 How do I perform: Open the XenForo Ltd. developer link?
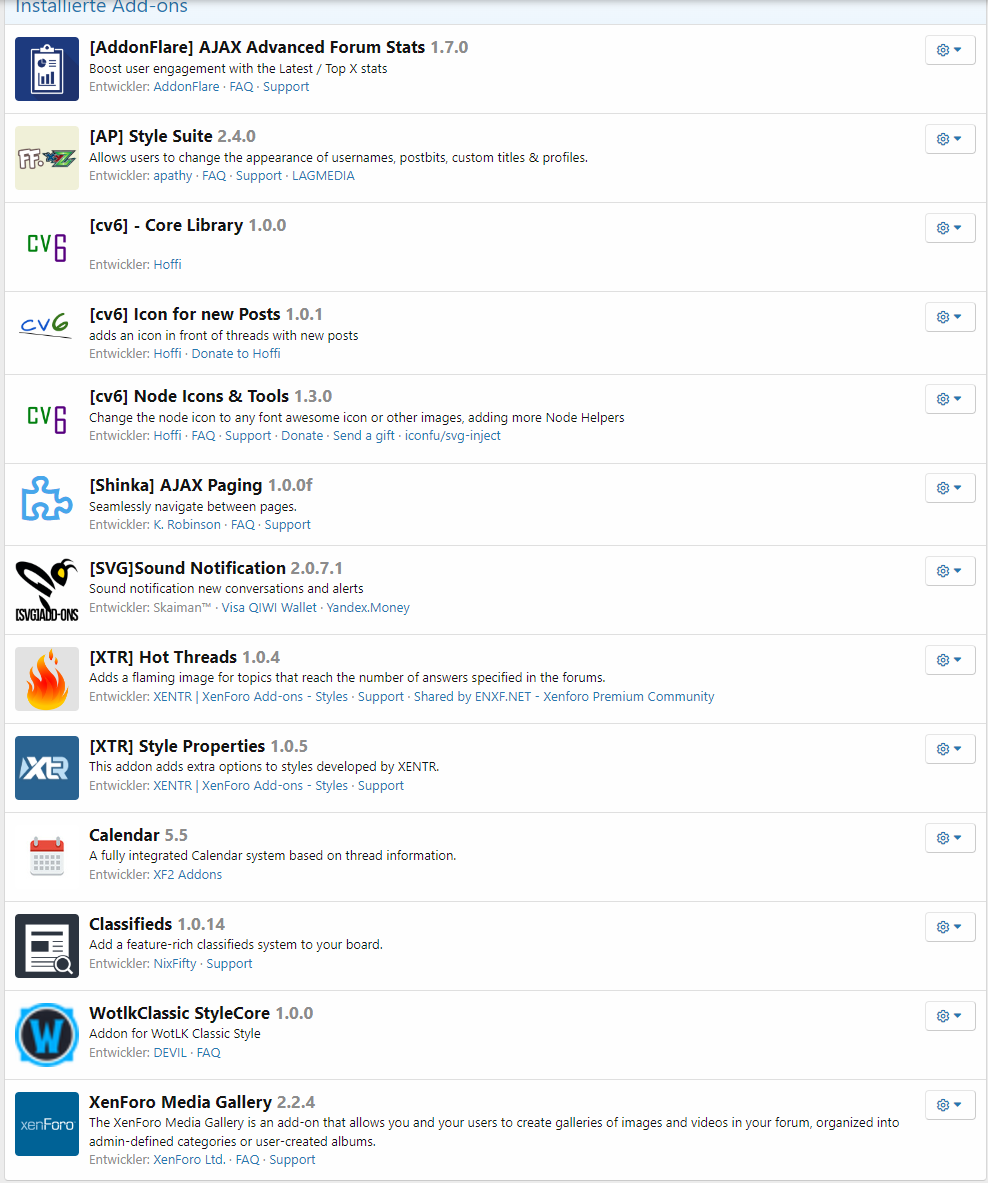point(189,1160)
